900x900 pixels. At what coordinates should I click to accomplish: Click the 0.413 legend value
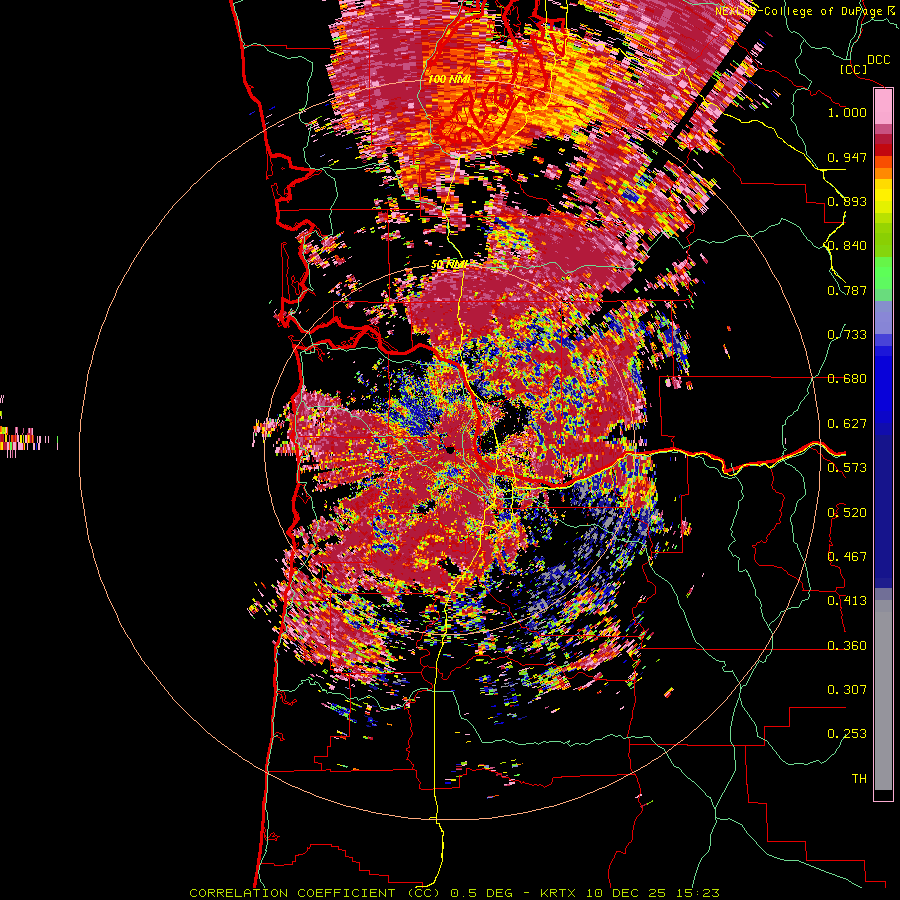[847, 601]
